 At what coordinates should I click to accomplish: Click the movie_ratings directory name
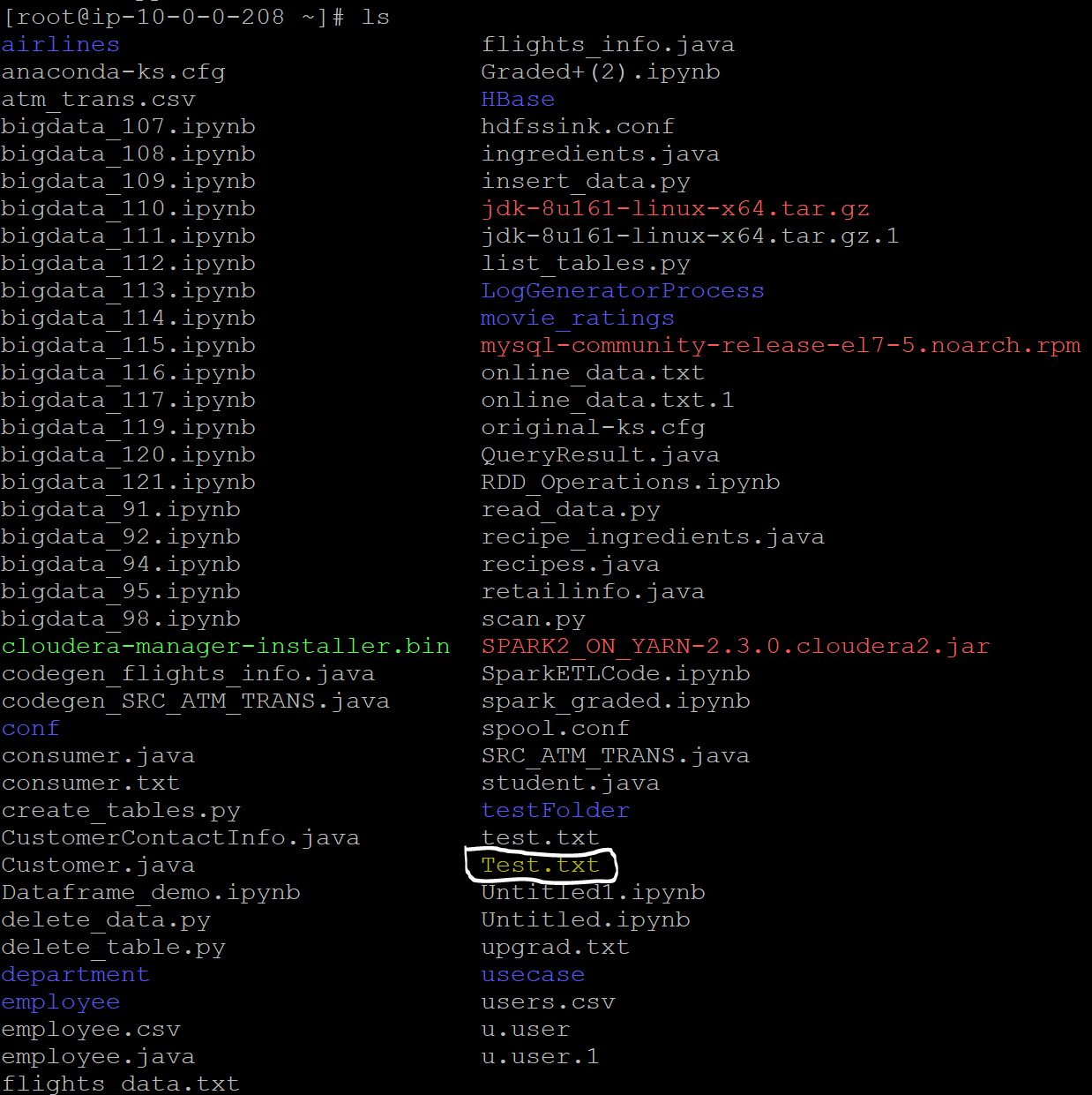click(577, 318)
